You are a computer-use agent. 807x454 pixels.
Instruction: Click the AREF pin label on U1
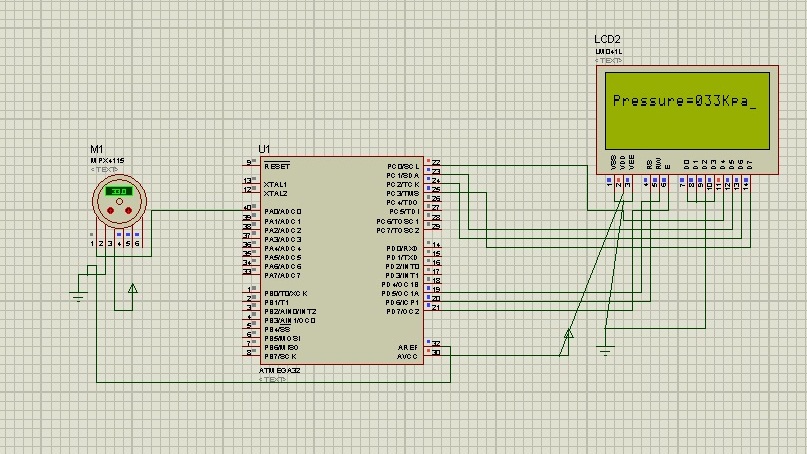[x=408, y=348]
